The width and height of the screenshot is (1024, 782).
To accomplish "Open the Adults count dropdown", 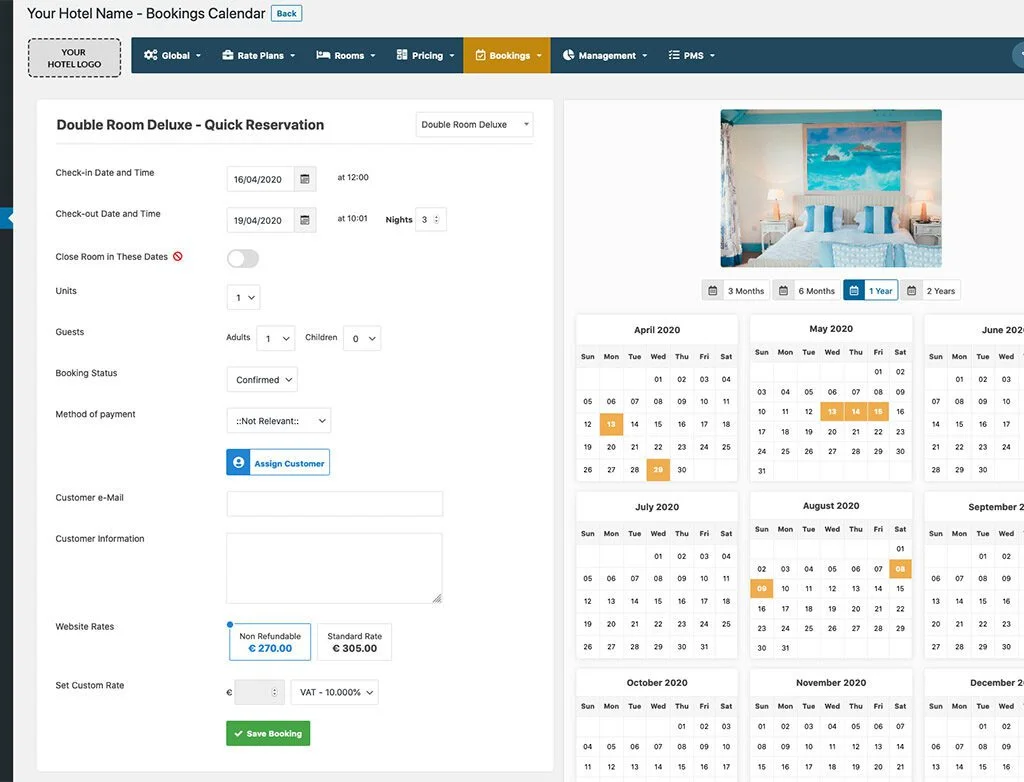I will [276, 338].
